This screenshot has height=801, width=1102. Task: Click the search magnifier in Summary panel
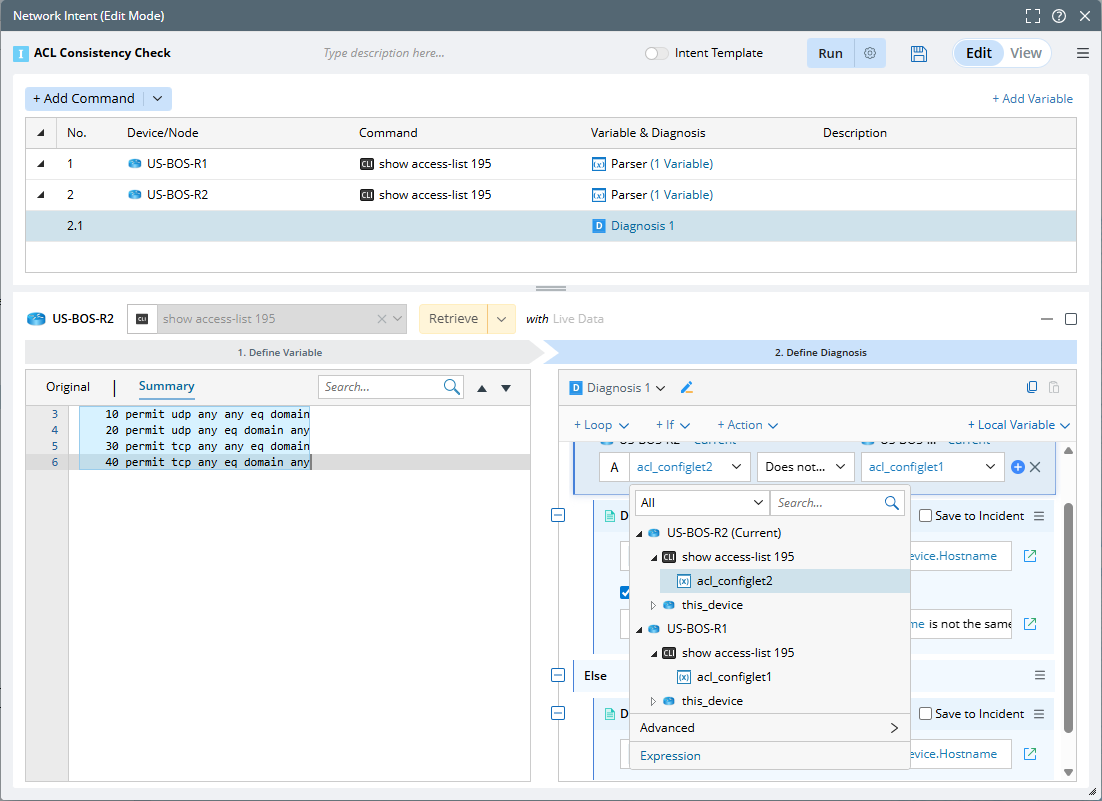tap(452, 387)
